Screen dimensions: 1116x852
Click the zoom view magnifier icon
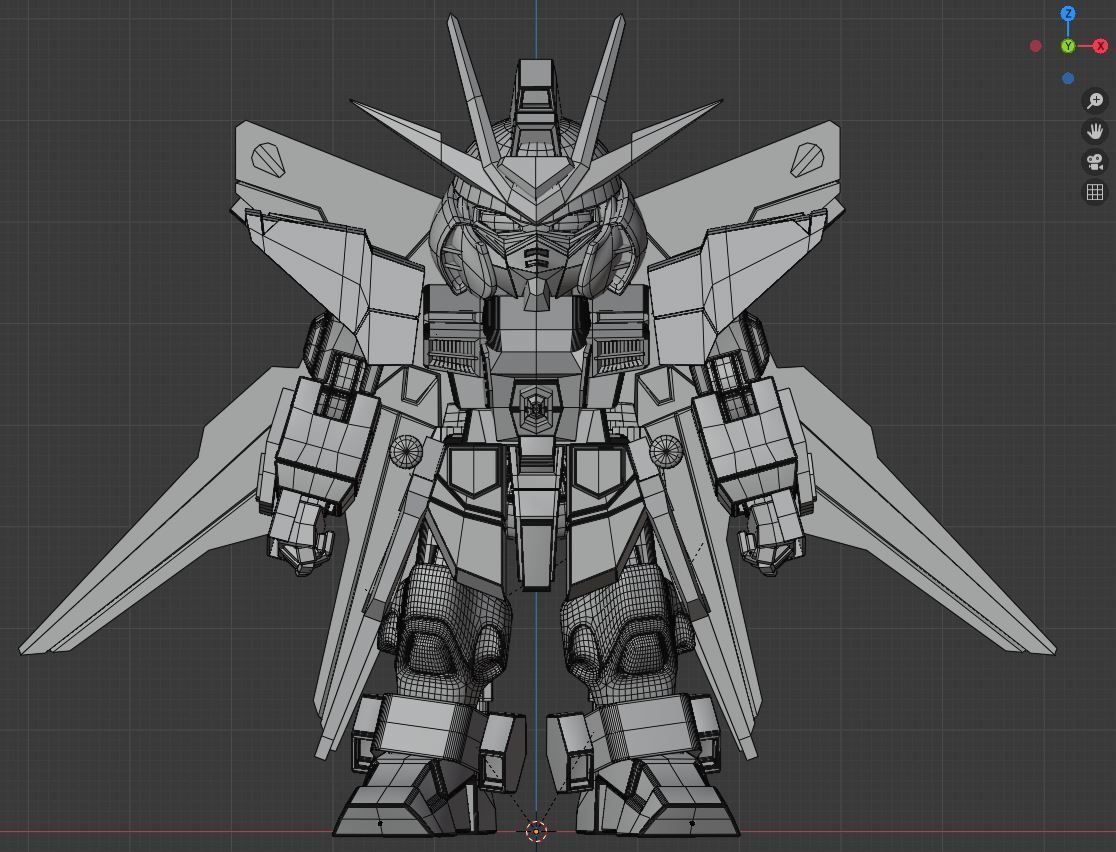click(x=1095, y=101)
